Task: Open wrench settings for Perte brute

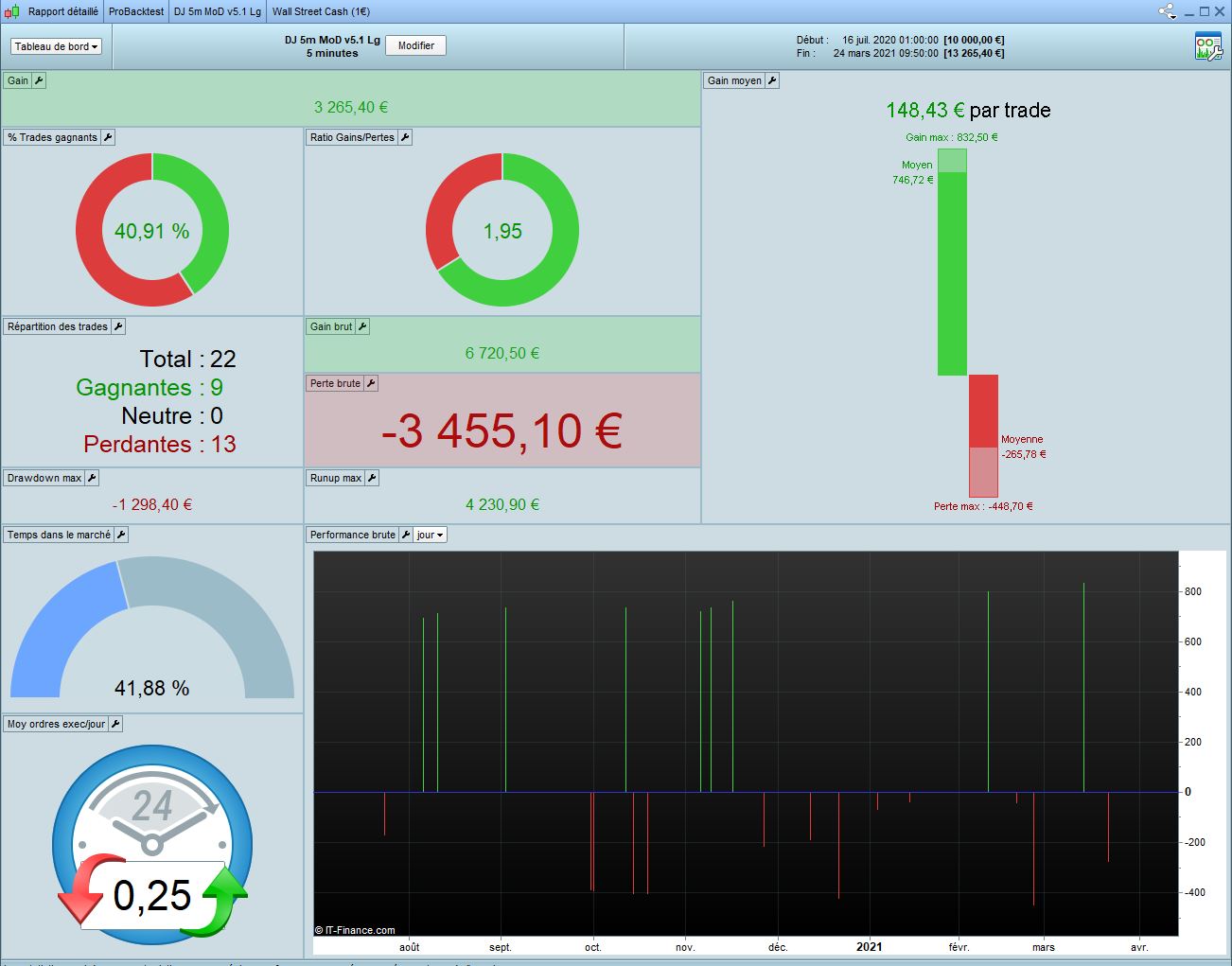Action: (371, 383)
